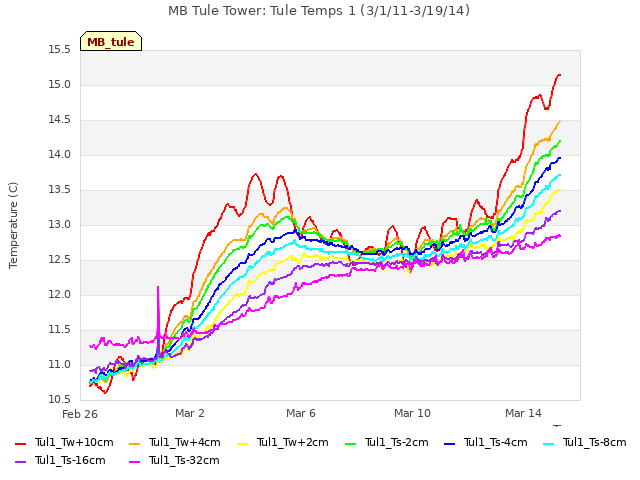Click the green Tul1_Ts-2cm legend swatch
The width and height of the screenshot is (640, 480).
(350, 443)
